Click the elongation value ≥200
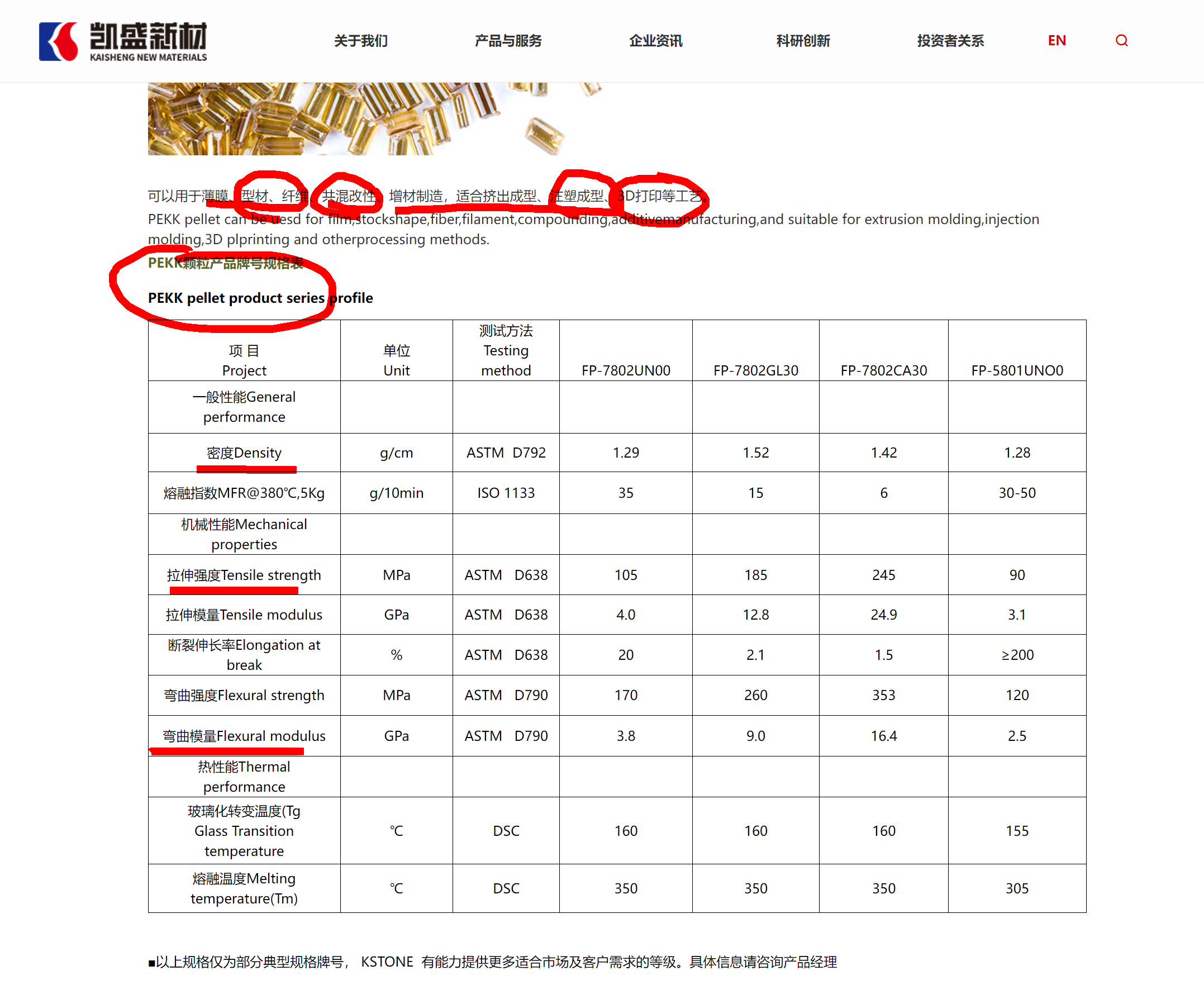 click(x=1017, y=655)
